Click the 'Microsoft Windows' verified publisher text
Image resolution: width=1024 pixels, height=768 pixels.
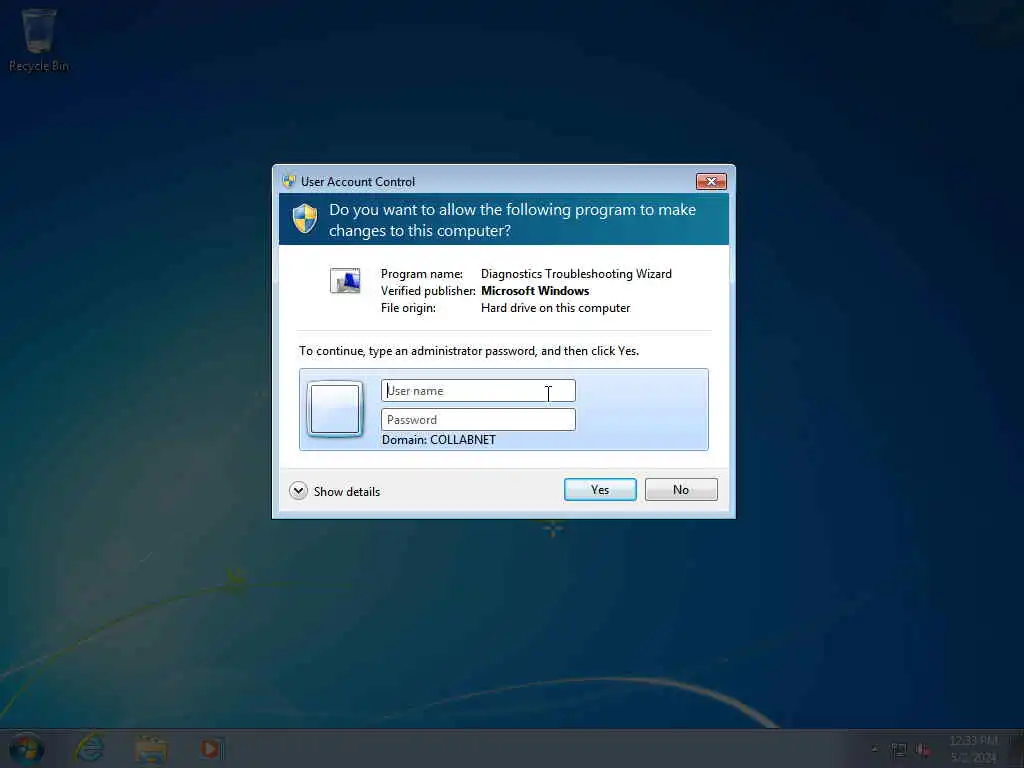pos(535,291)
